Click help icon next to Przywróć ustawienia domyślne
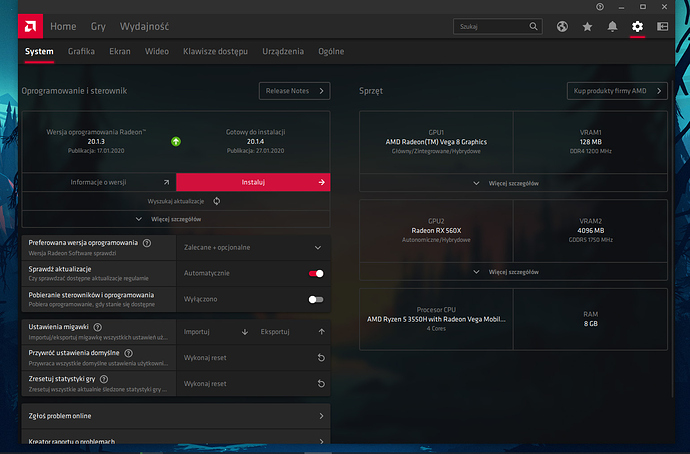The height and width of the screenshot is (454, 690). pyautogui.click(x=128, y=353)
